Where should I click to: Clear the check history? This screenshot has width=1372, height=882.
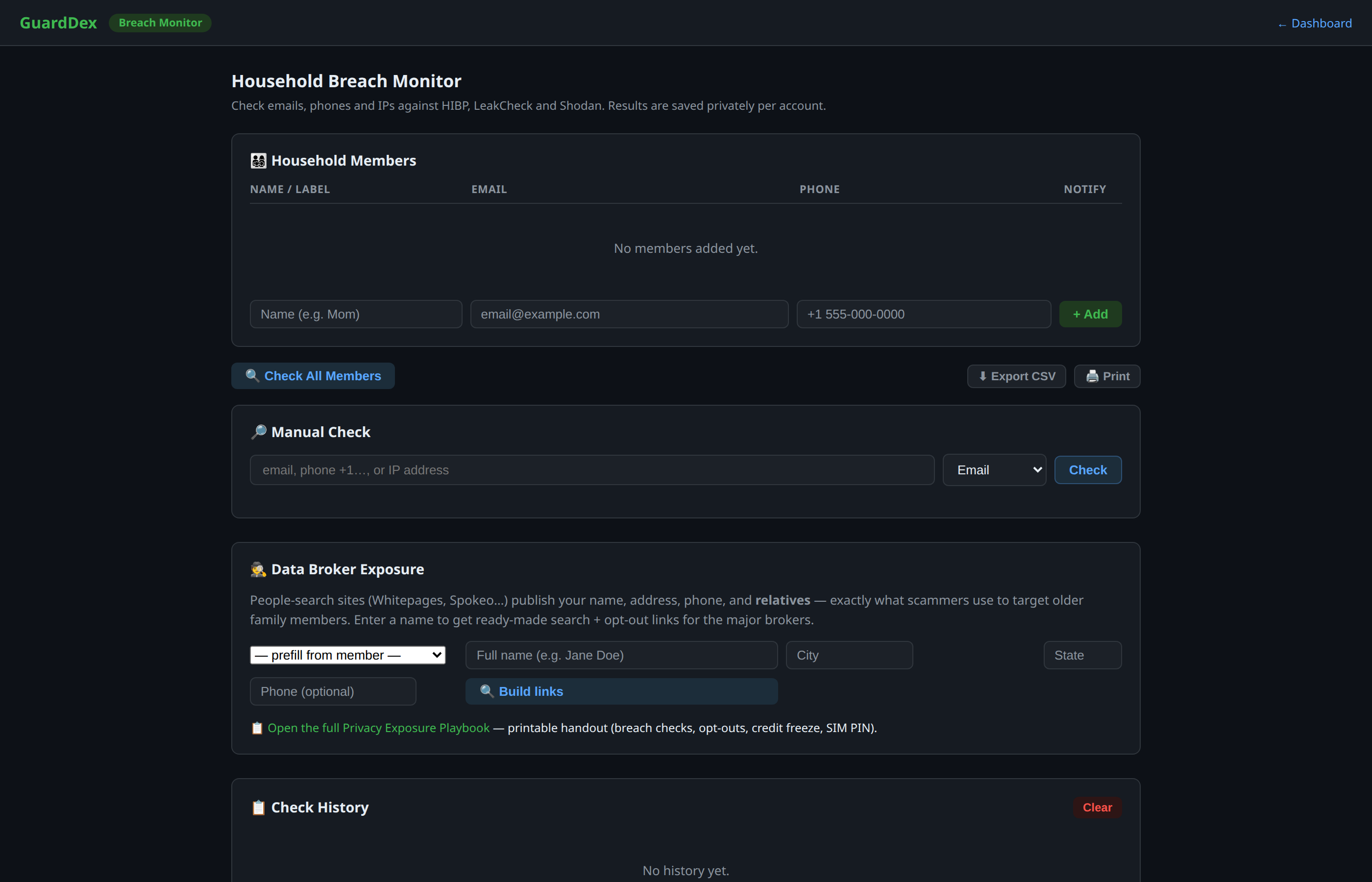[x=1097, y=808]
